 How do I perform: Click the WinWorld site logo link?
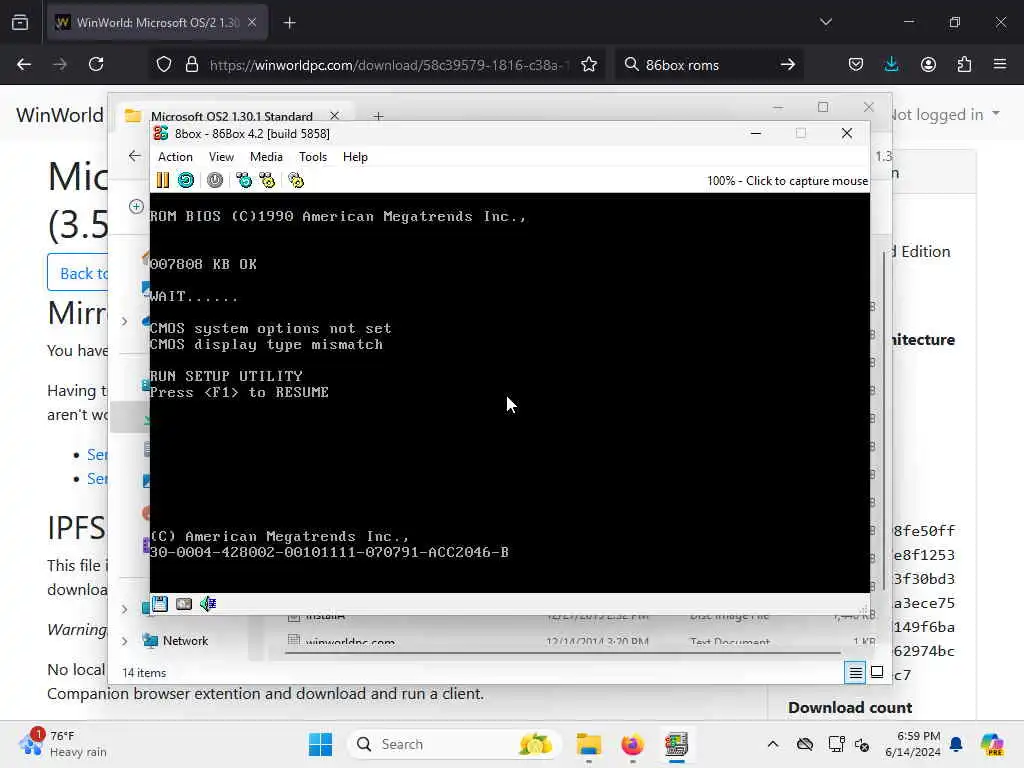(59, 115)
